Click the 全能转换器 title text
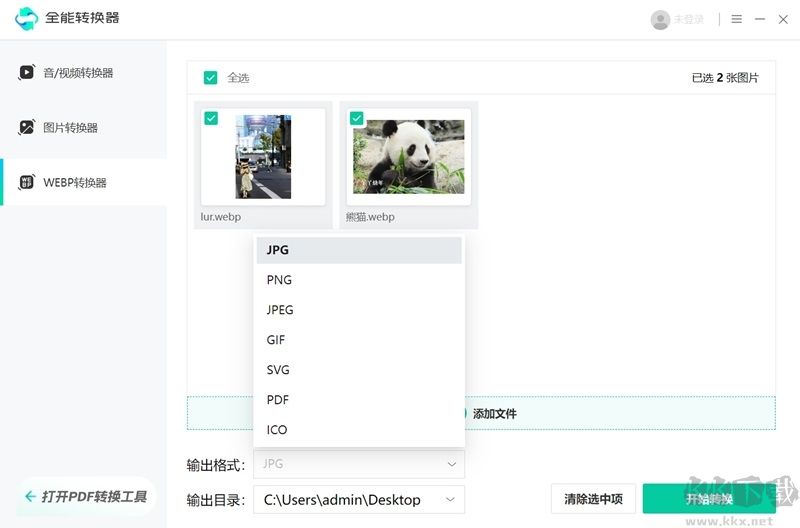The height and width of the screenshot is (528, 800). click(82, 18)
